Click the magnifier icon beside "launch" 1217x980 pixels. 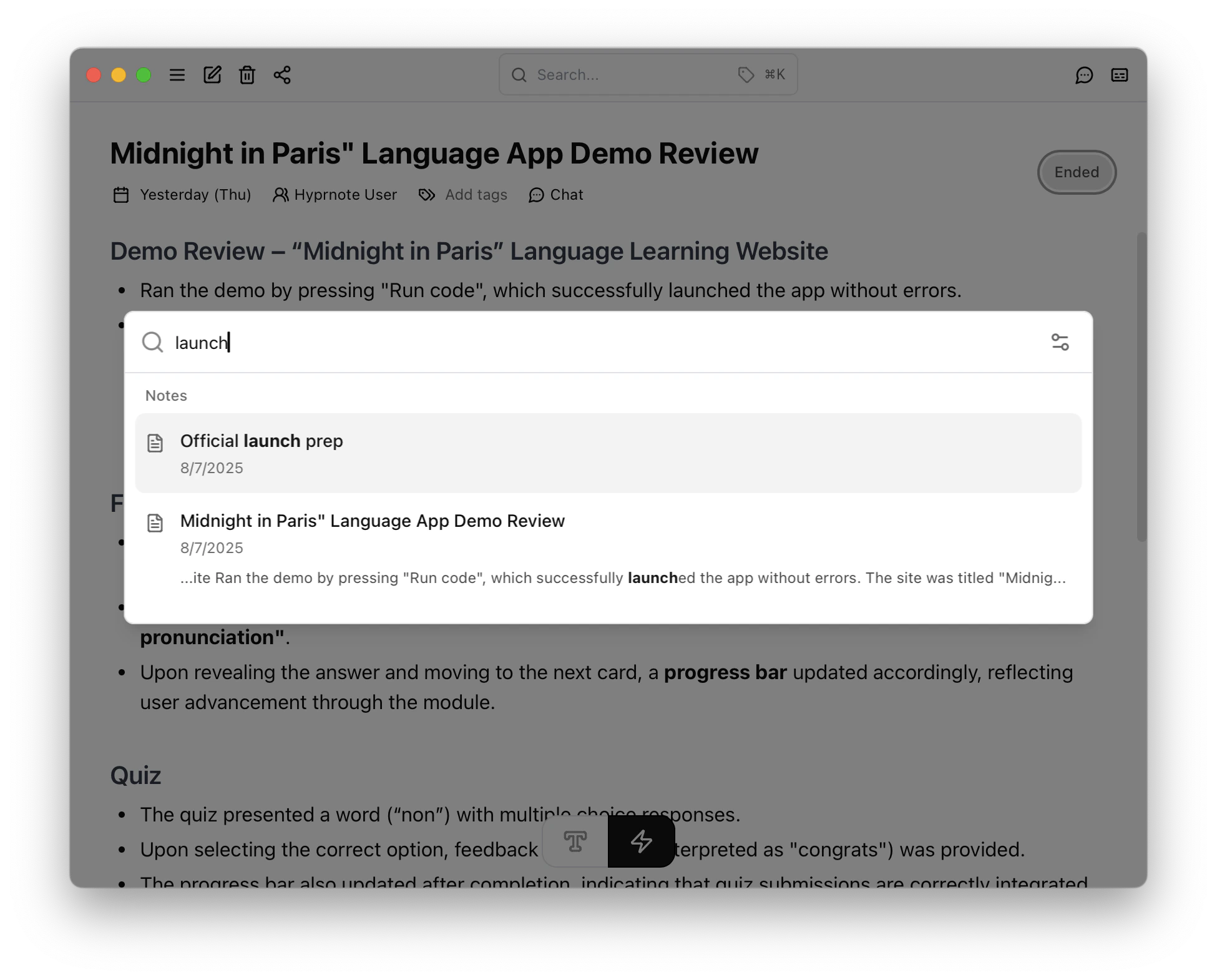152,342
